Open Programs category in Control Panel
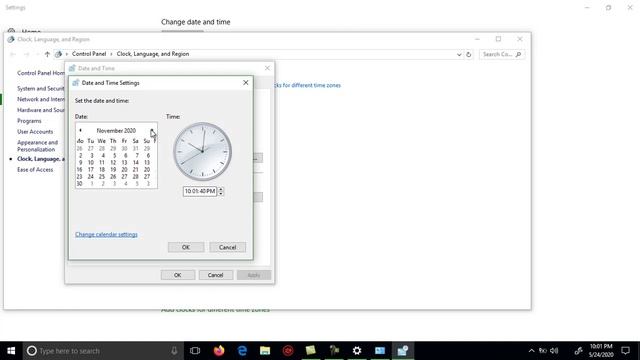This screenshot has height=360, width=640. pos(29,121)
